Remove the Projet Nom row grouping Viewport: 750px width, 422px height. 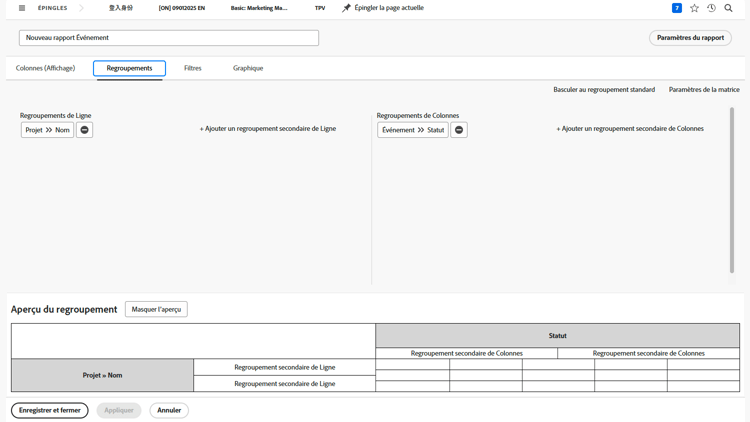(x=85, y=130)
